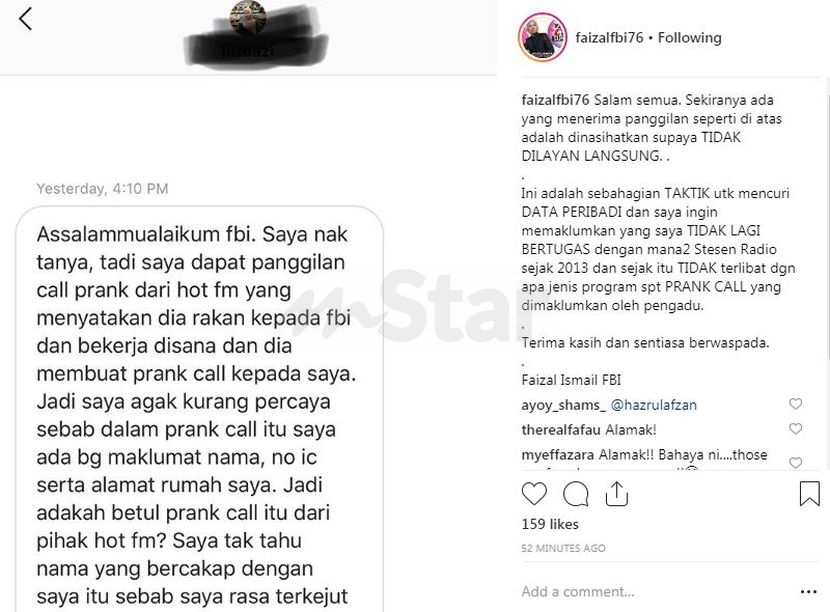This screenshot has width=830, height=612.
Task: Open comments via the speech bubble icon
Action: point(575,494)
